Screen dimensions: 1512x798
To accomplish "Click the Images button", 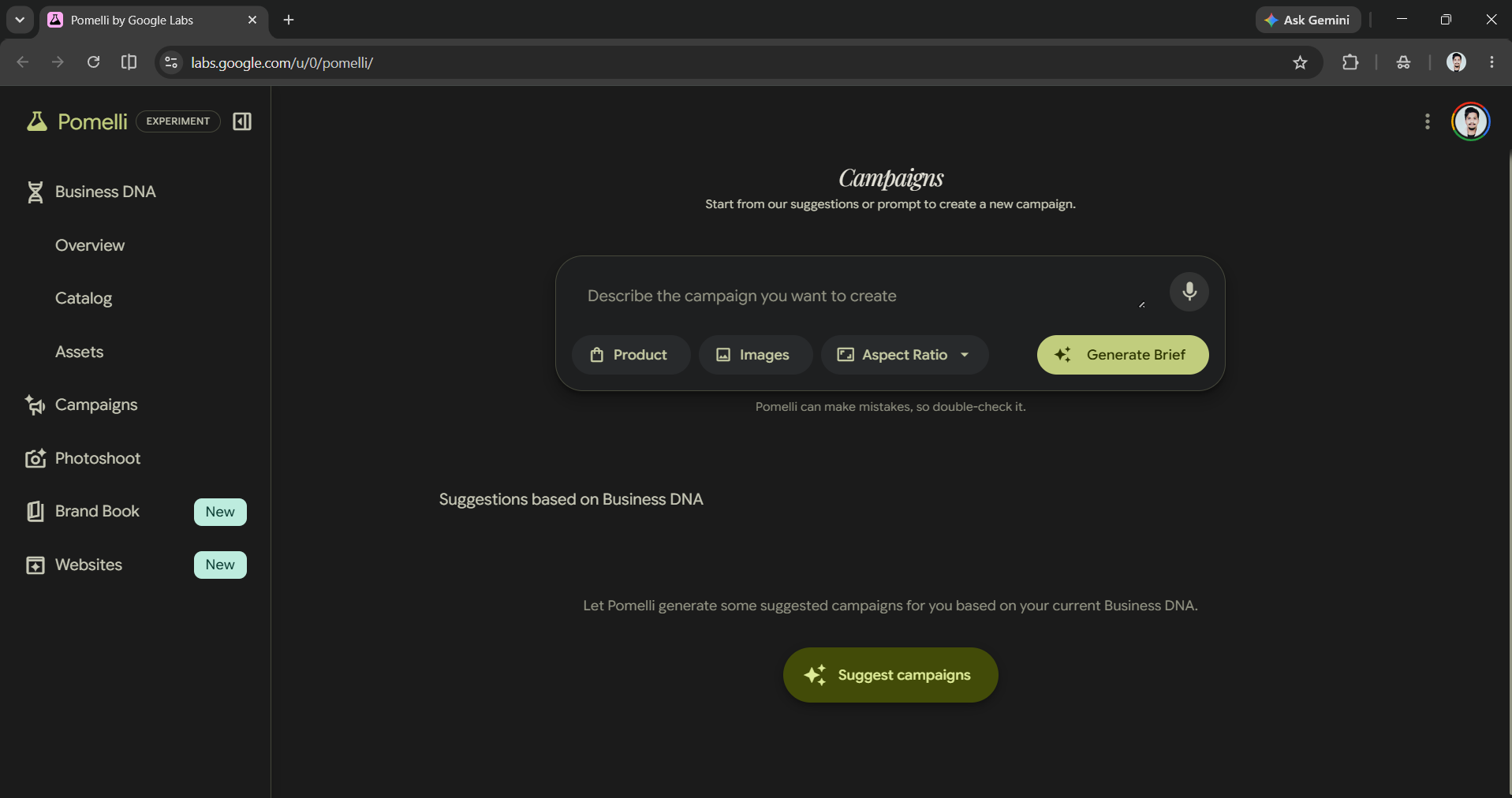I will [756, 355].
